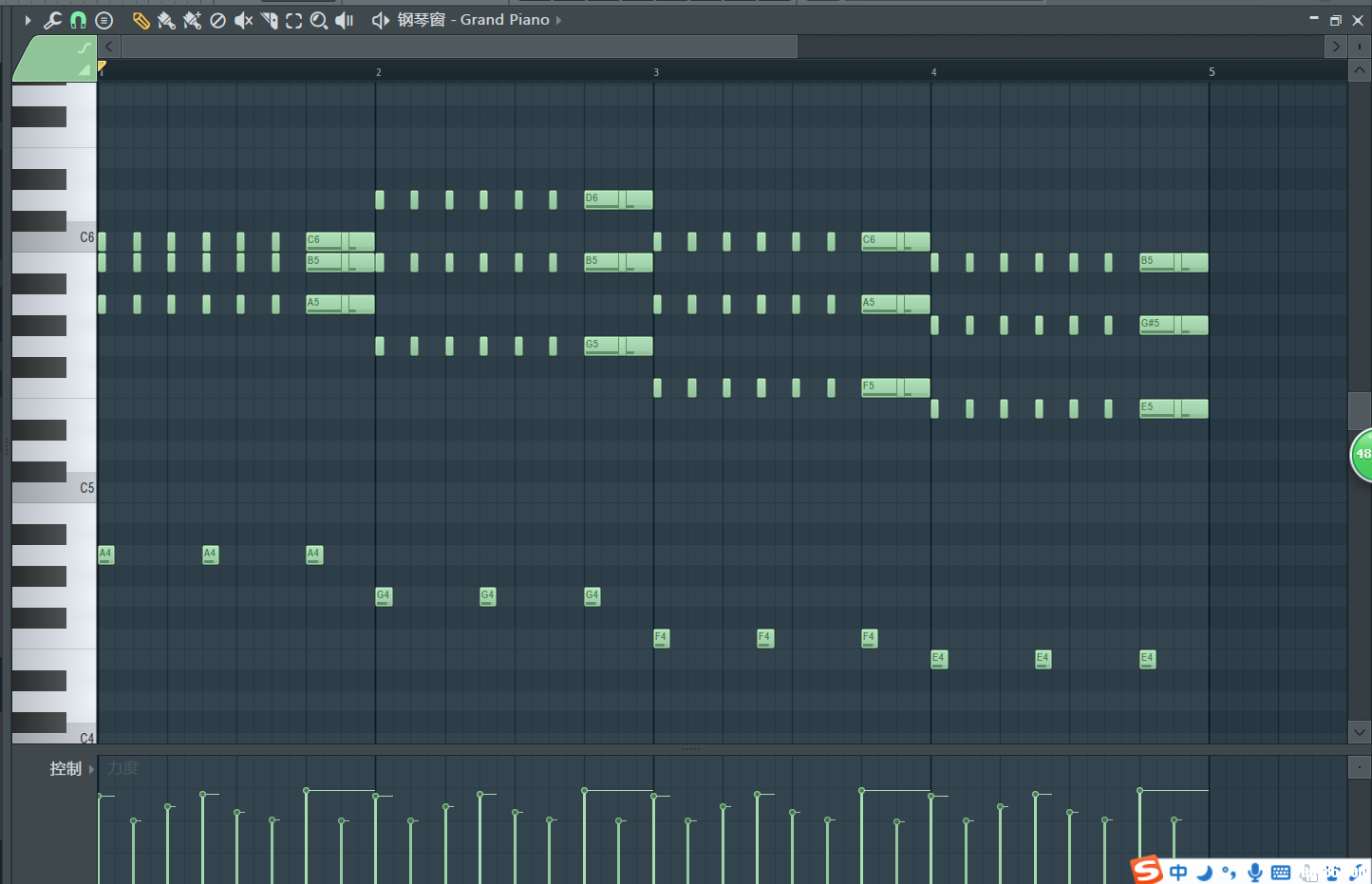
Task: Click the dot button beside the horizontal scrollbar
Action: [x=1360, y=47]
